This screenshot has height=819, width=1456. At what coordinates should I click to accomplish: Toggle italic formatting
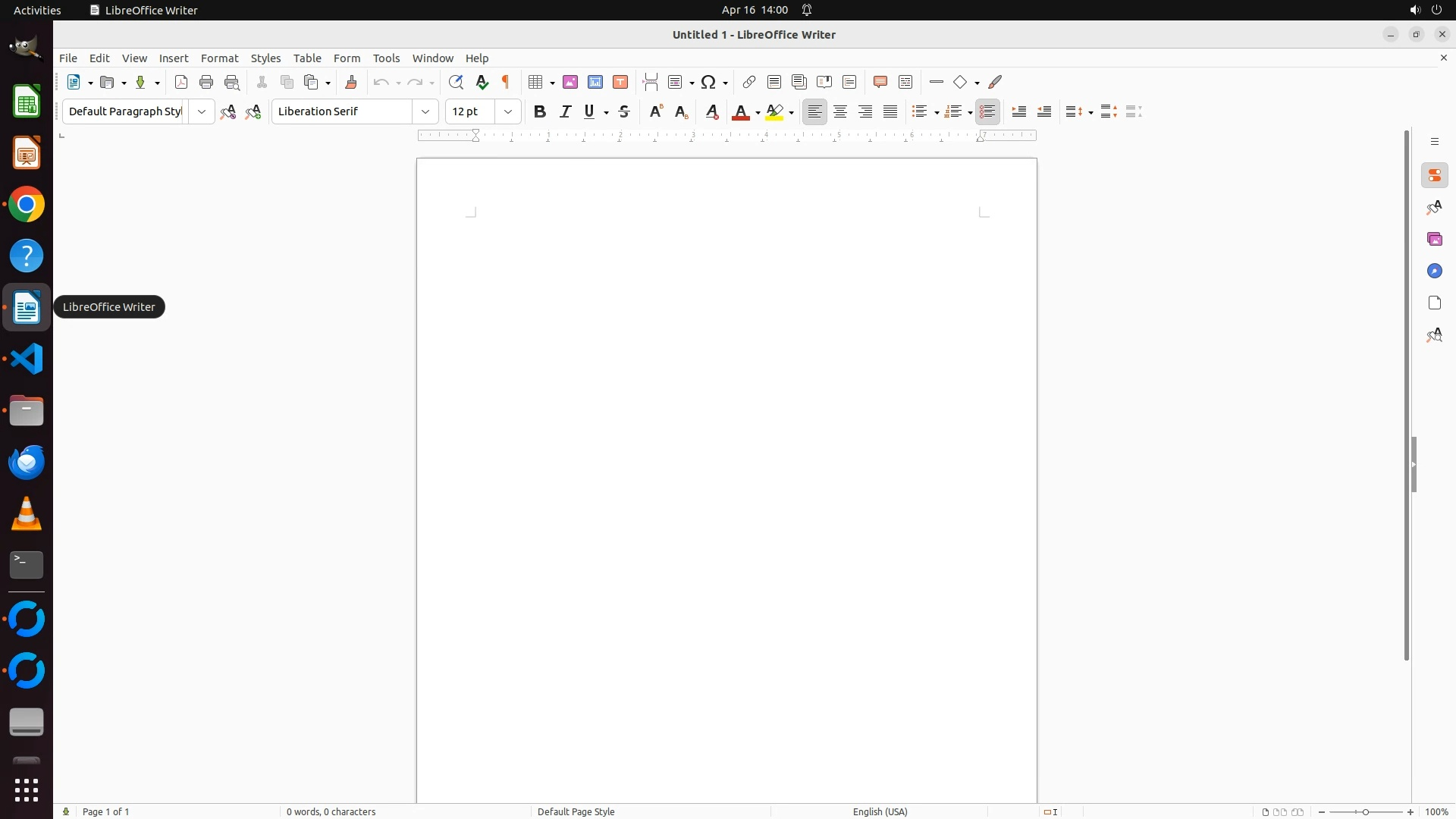pyautogui.click(x=565, y=111)
